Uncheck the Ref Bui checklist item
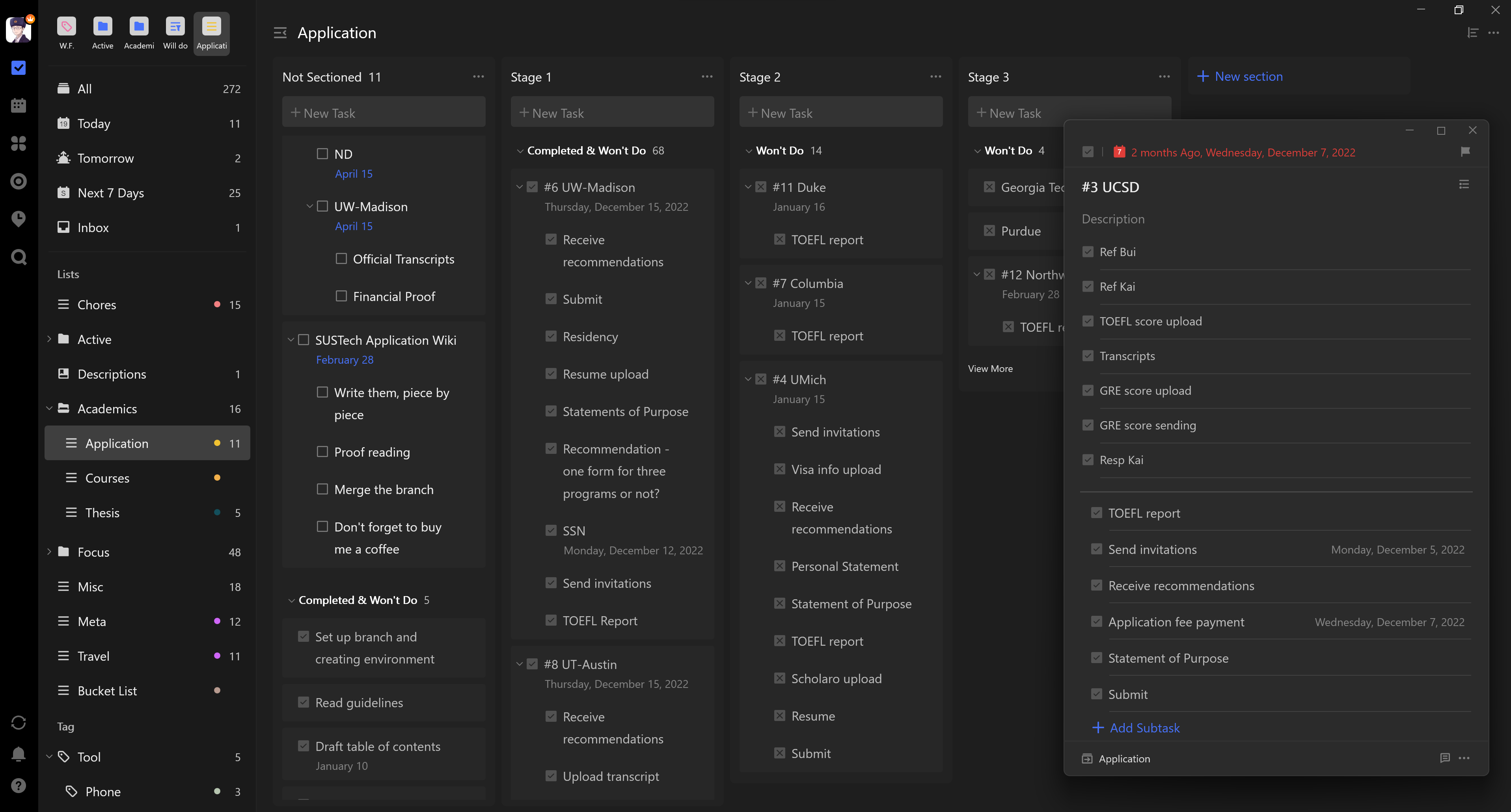1511x812 pixels. click(x=1088, y=251)
